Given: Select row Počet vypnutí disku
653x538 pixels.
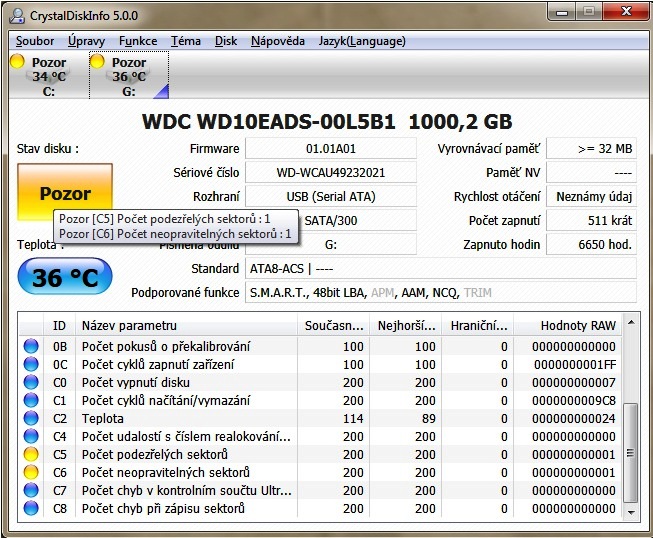Looking at the screenshot, I should pos(320,382).
